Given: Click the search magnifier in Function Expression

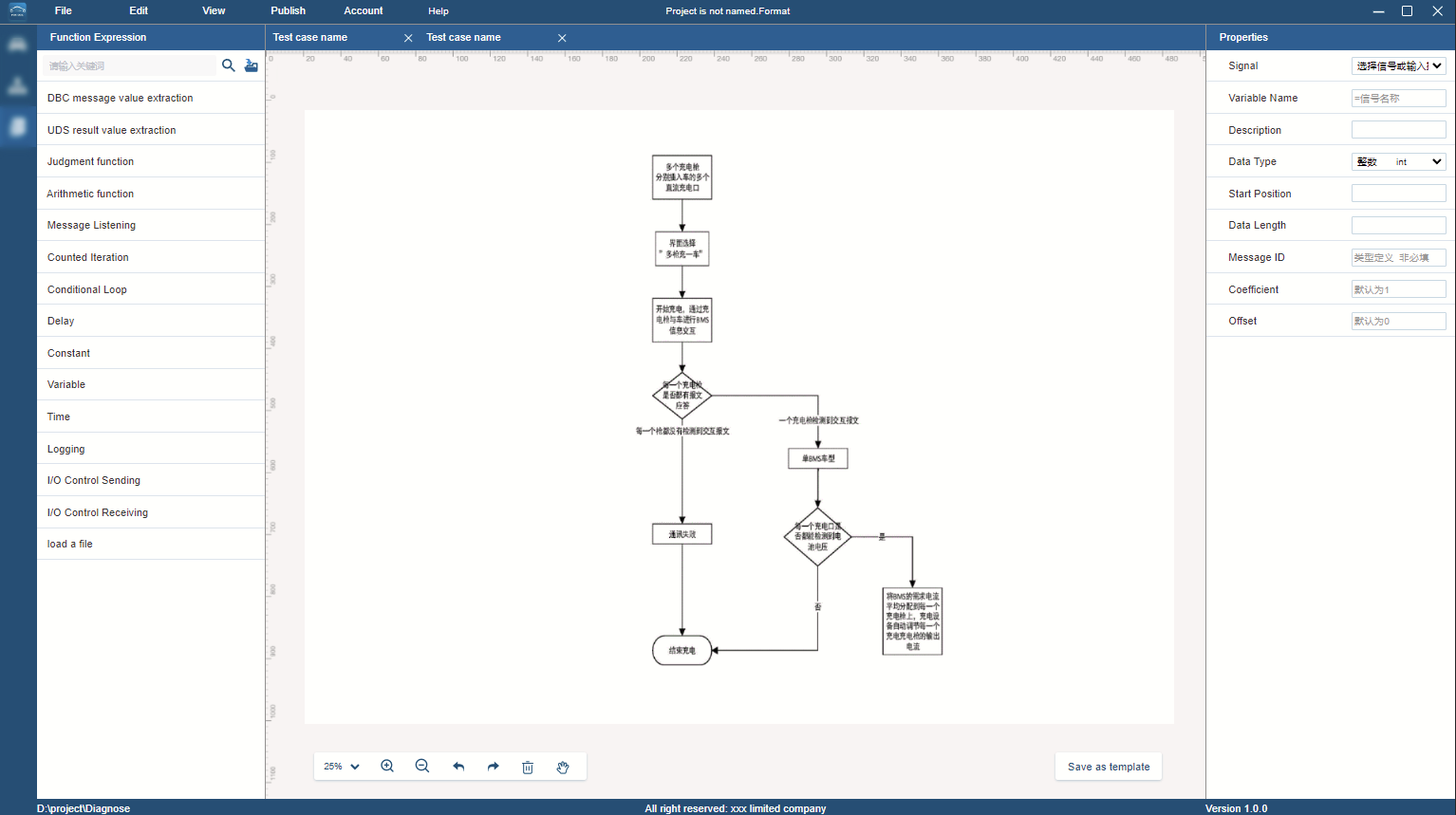Looking at the screenshot, I should (228, 65).
